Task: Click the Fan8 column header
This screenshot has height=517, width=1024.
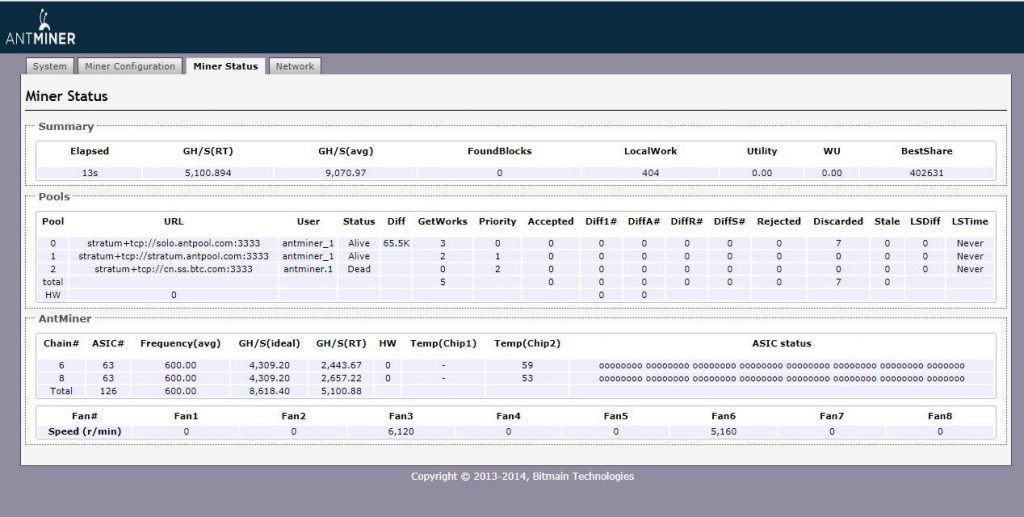Action: coord(940,416)
